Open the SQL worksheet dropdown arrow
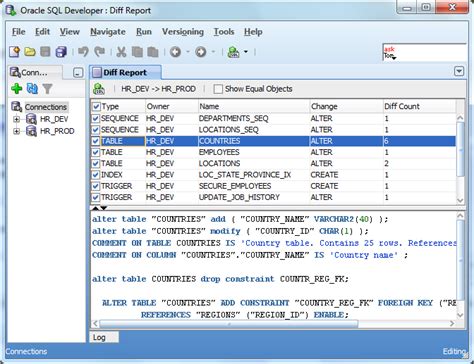The image size is (474, 364). pyautogui.click(x=246, y=52)
